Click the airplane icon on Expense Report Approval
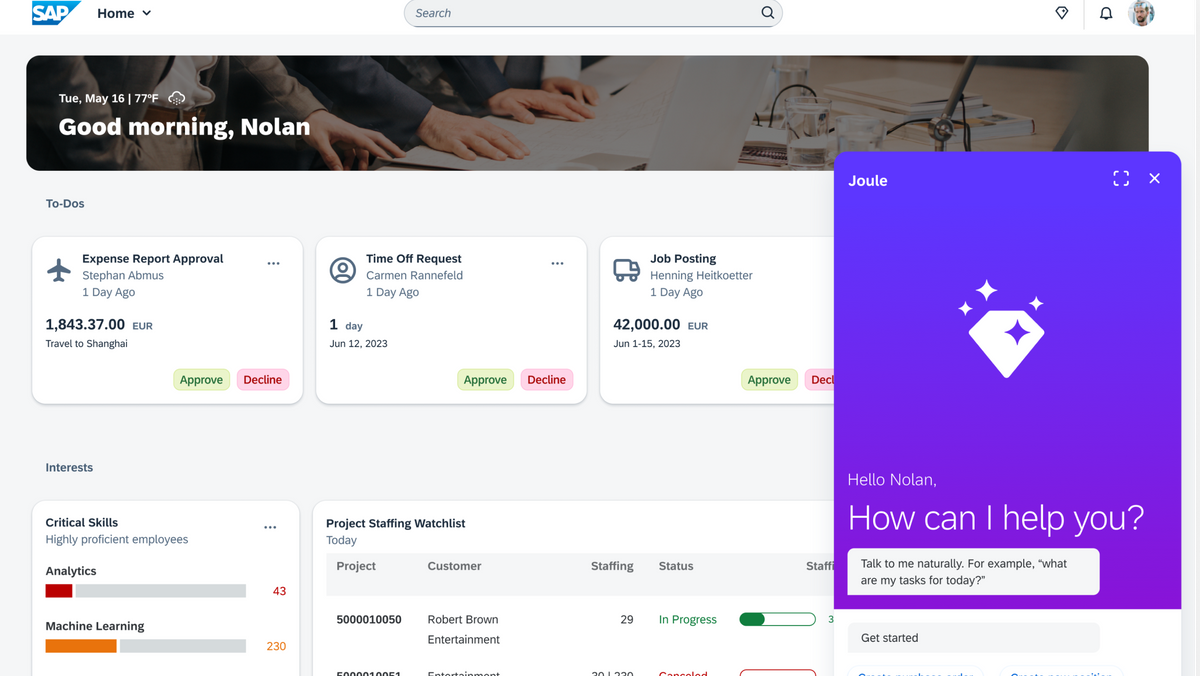 pyautogui.click(x=60, y=270)
